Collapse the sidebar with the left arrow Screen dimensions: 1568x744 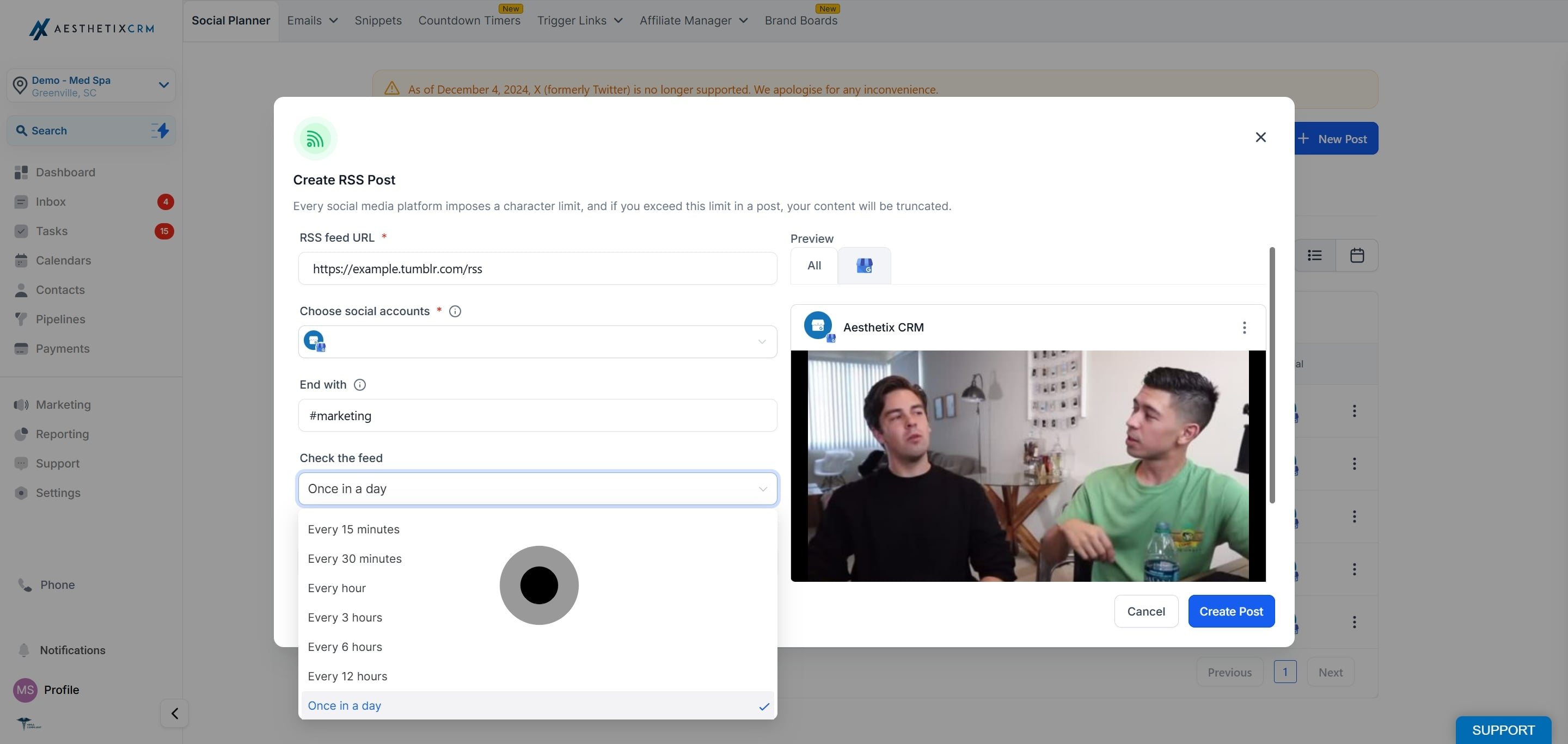pos(175,713)
